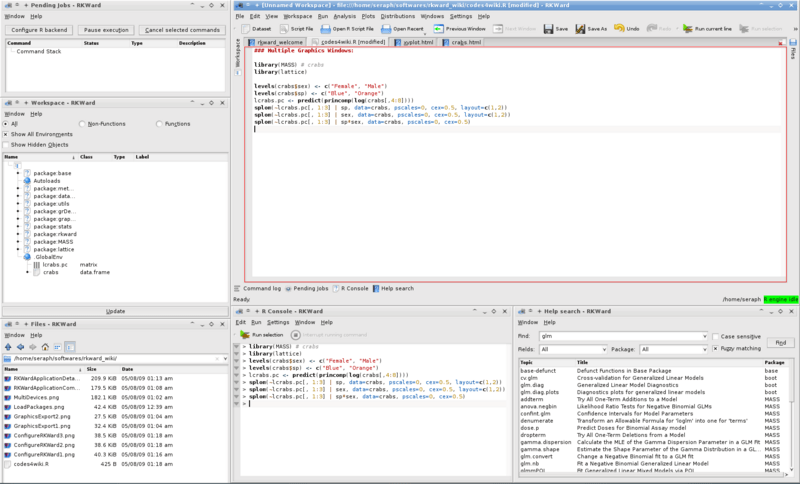Expand package:lattice tree node
The height and width of the screenshot is (484, 800).
18,249
